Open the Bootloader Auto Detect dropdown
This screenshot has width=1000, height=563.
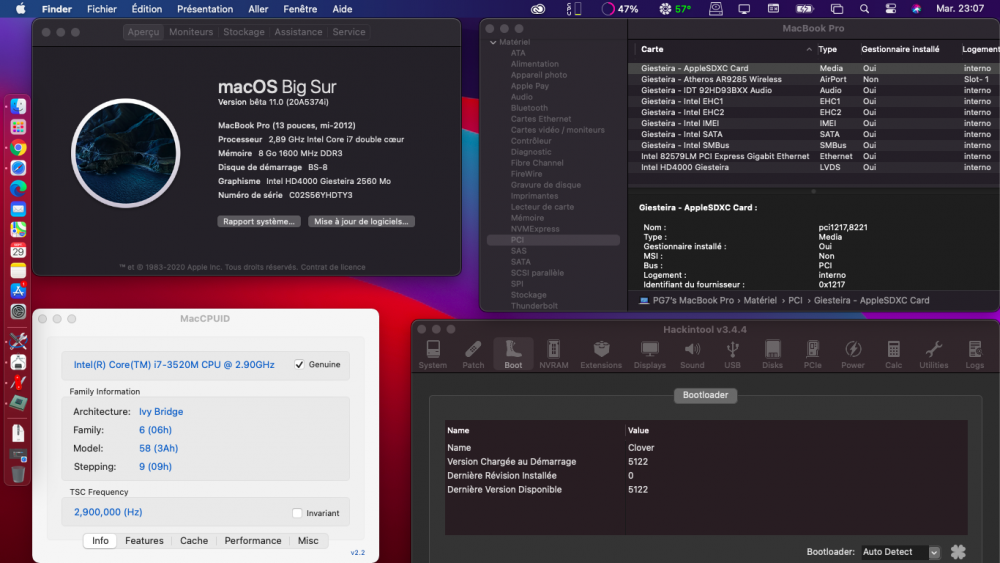901,552
